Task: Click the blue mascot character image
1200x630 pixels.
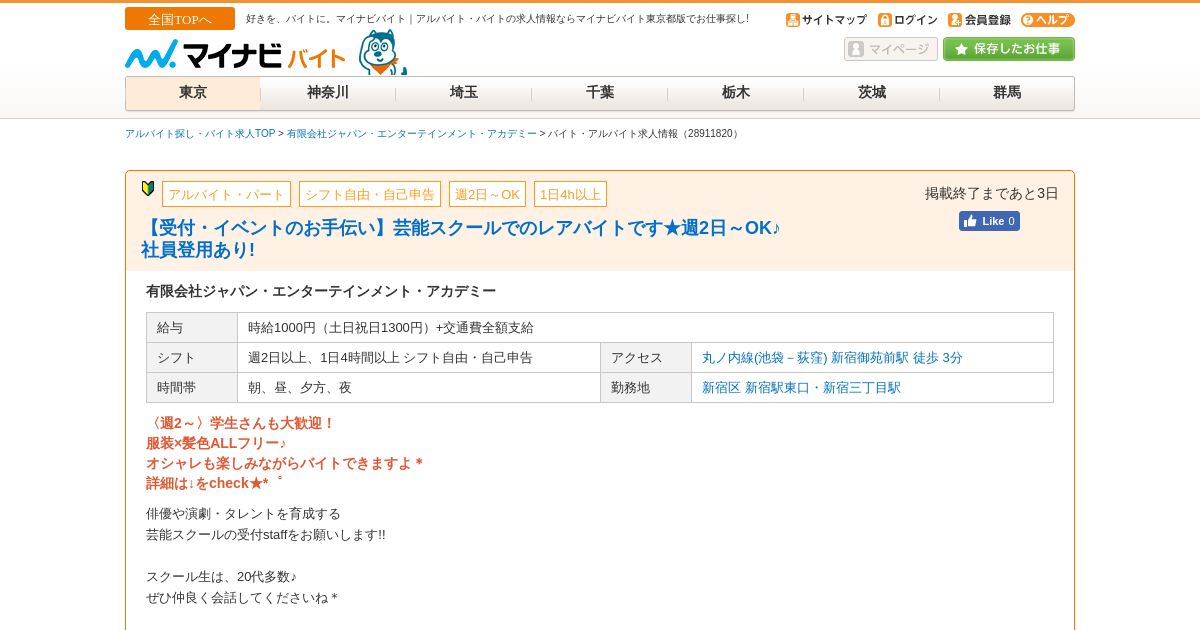Action: [x=382, y=52]
